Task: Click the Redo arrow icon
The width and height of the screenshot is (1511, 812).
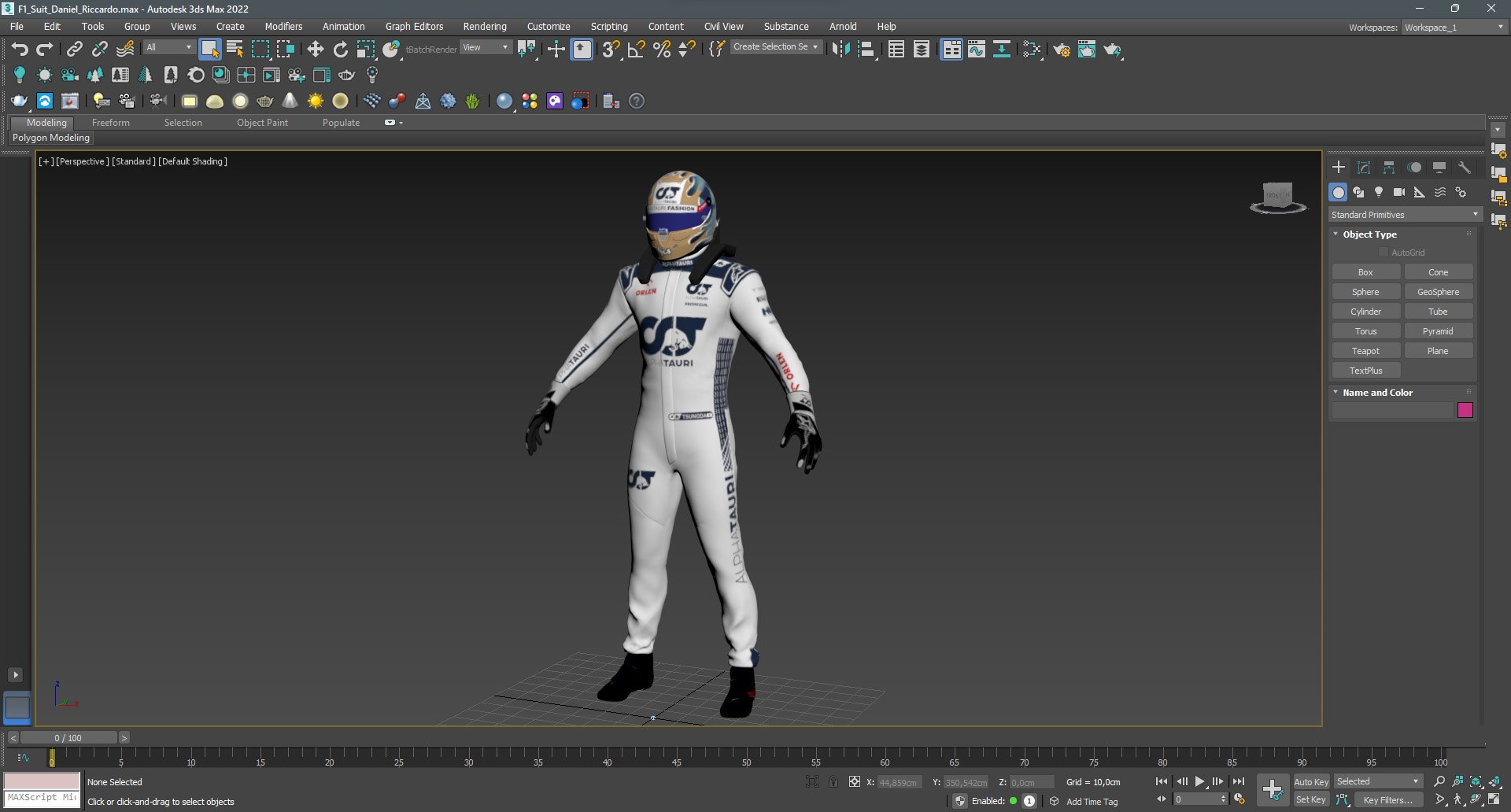Action: pyautogui.click(x=45, y=50)
